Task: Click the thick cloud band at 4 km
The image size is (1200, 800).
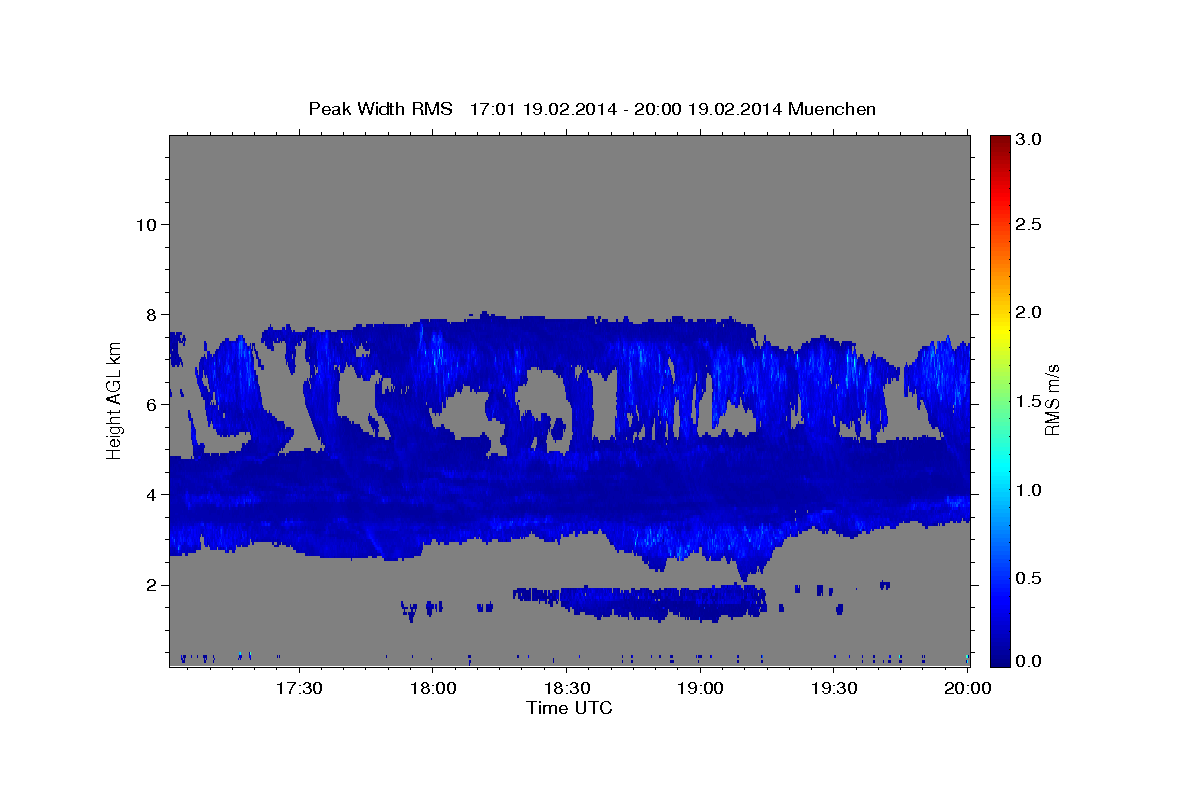Action: tap(569, 497)
